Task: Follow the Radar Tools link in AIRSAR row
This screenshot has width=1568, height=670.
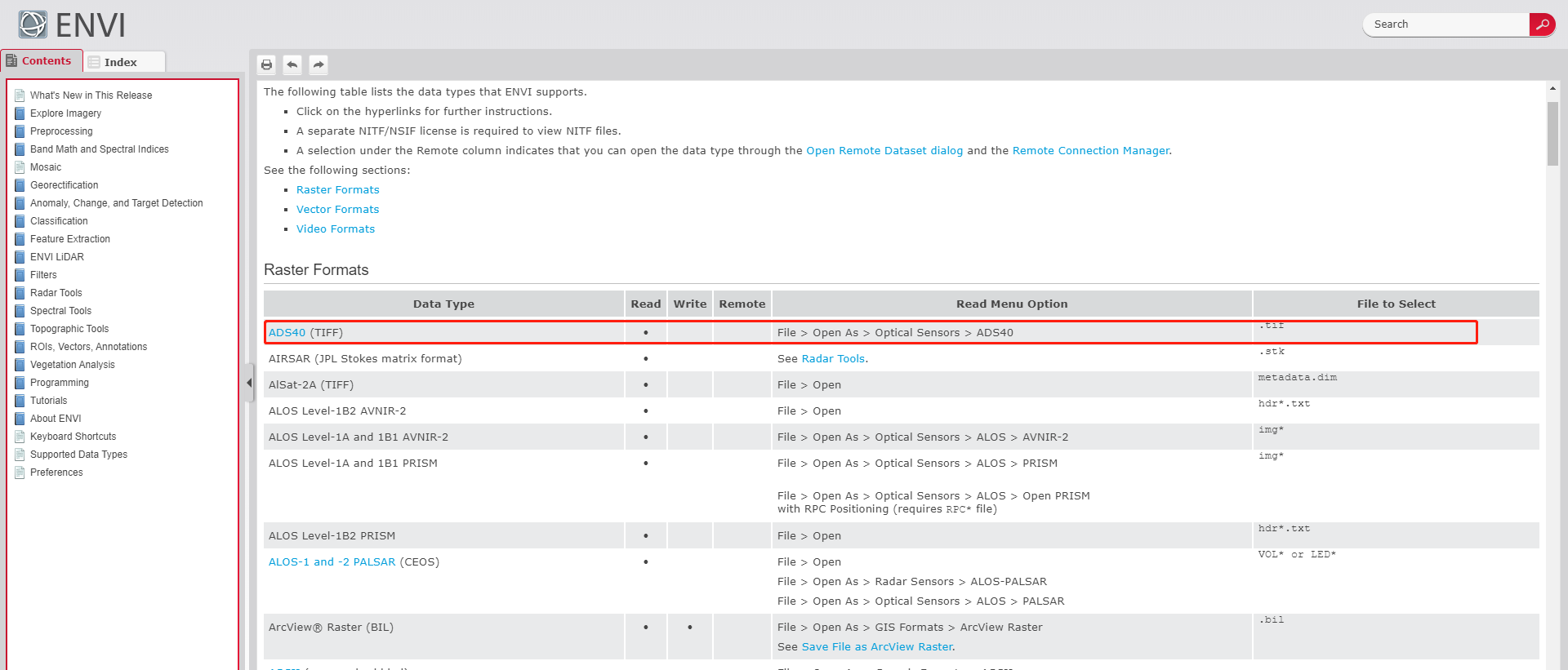Action: pyautogui.click(x=833, y=359)
